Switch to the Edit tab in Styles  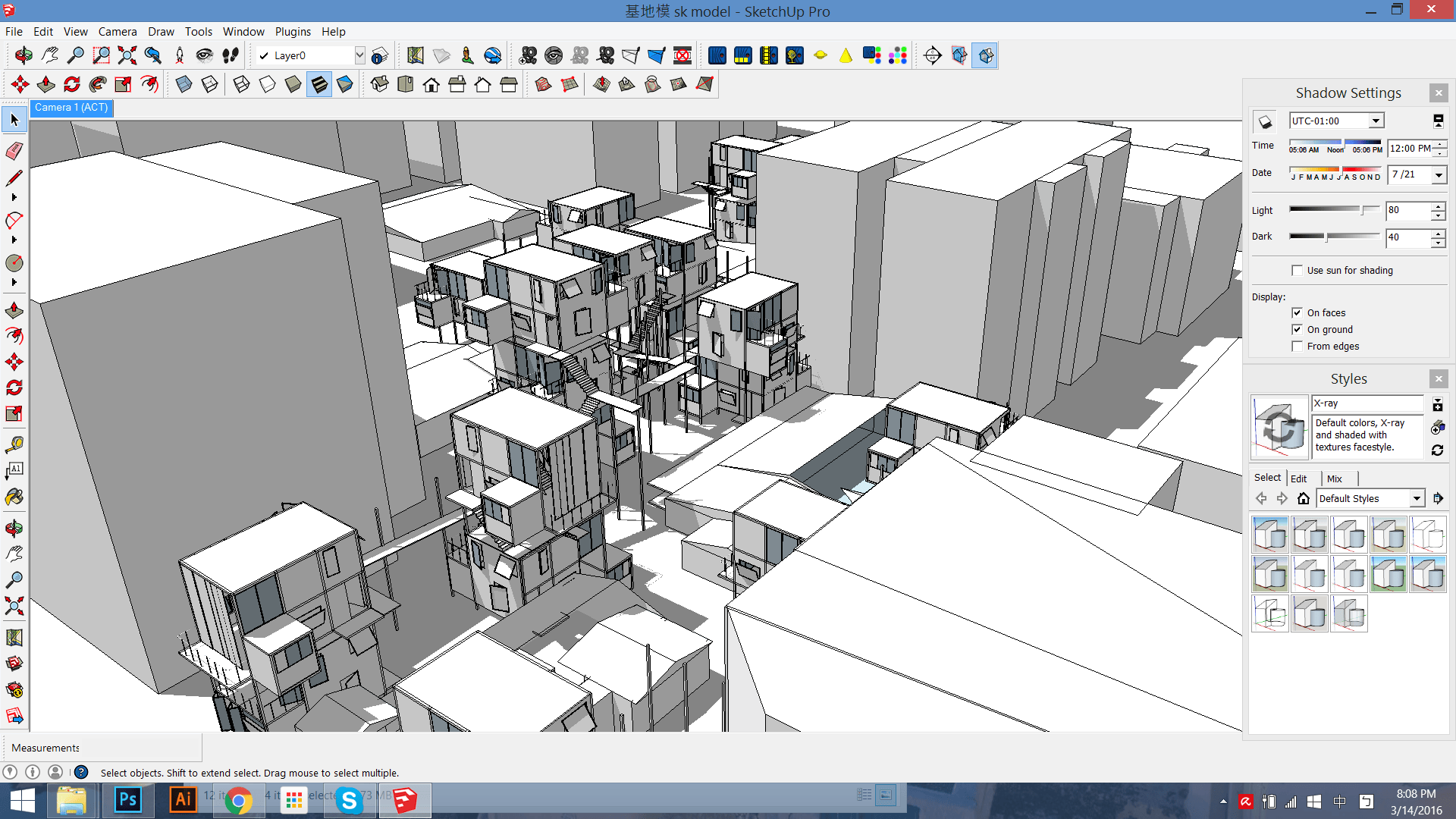click(1299, 479)
